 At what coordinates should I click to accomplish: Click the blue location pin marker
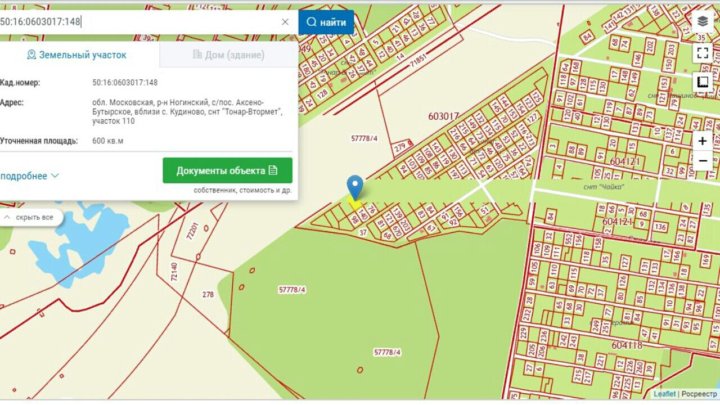(x=354, y=188)
